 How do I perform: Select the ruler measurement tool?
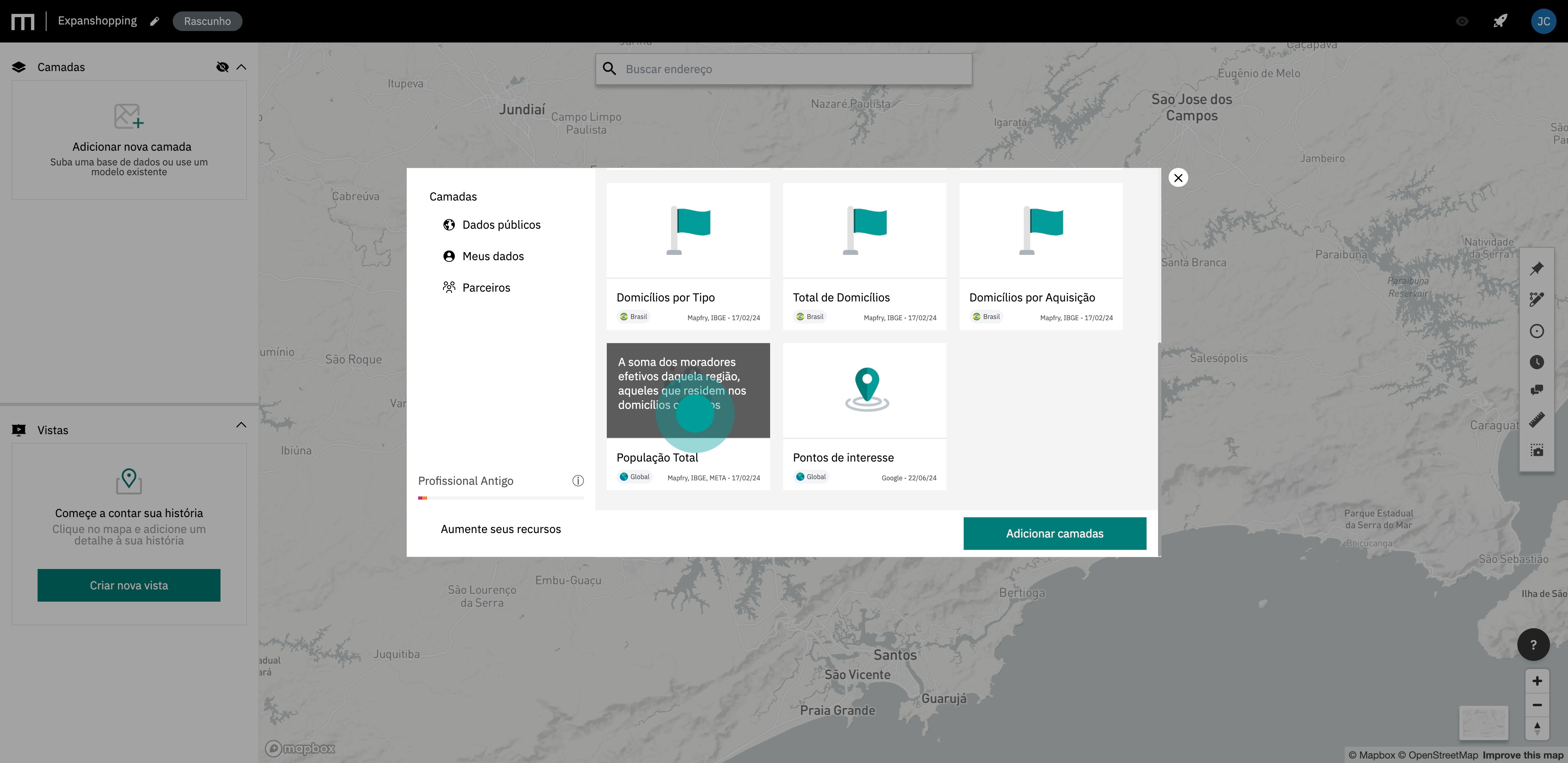(1536, 419)
